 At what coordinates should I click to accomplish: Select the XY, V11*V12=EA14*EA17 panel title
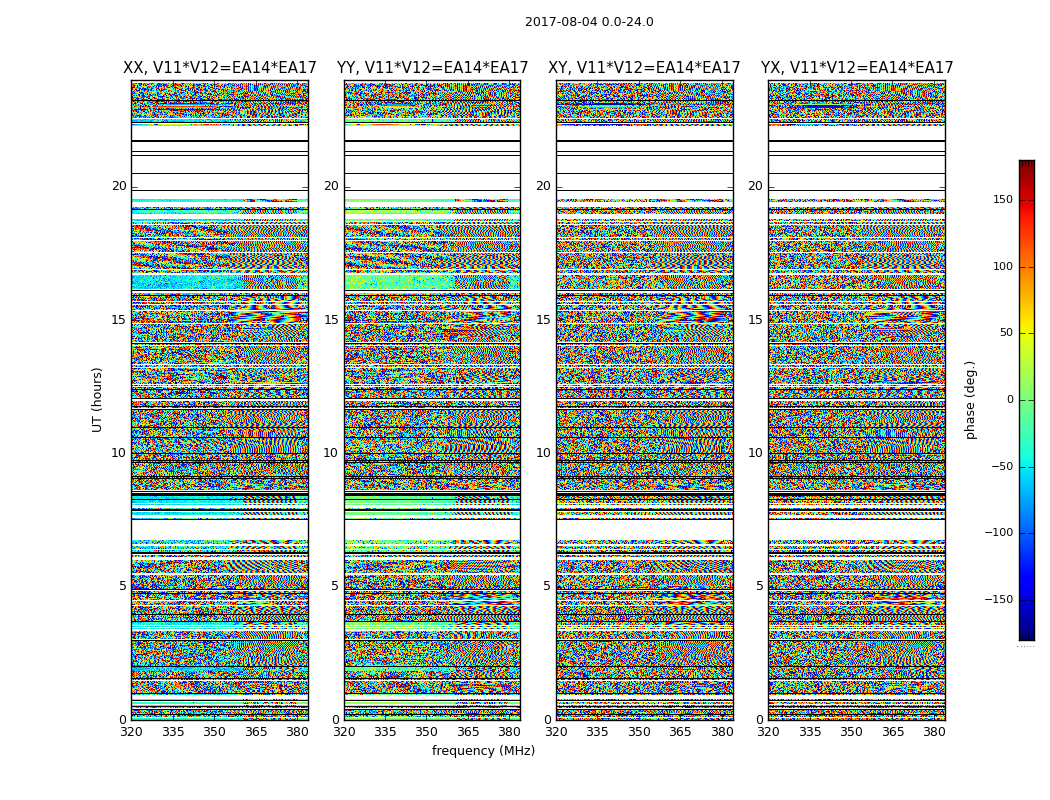644,68
